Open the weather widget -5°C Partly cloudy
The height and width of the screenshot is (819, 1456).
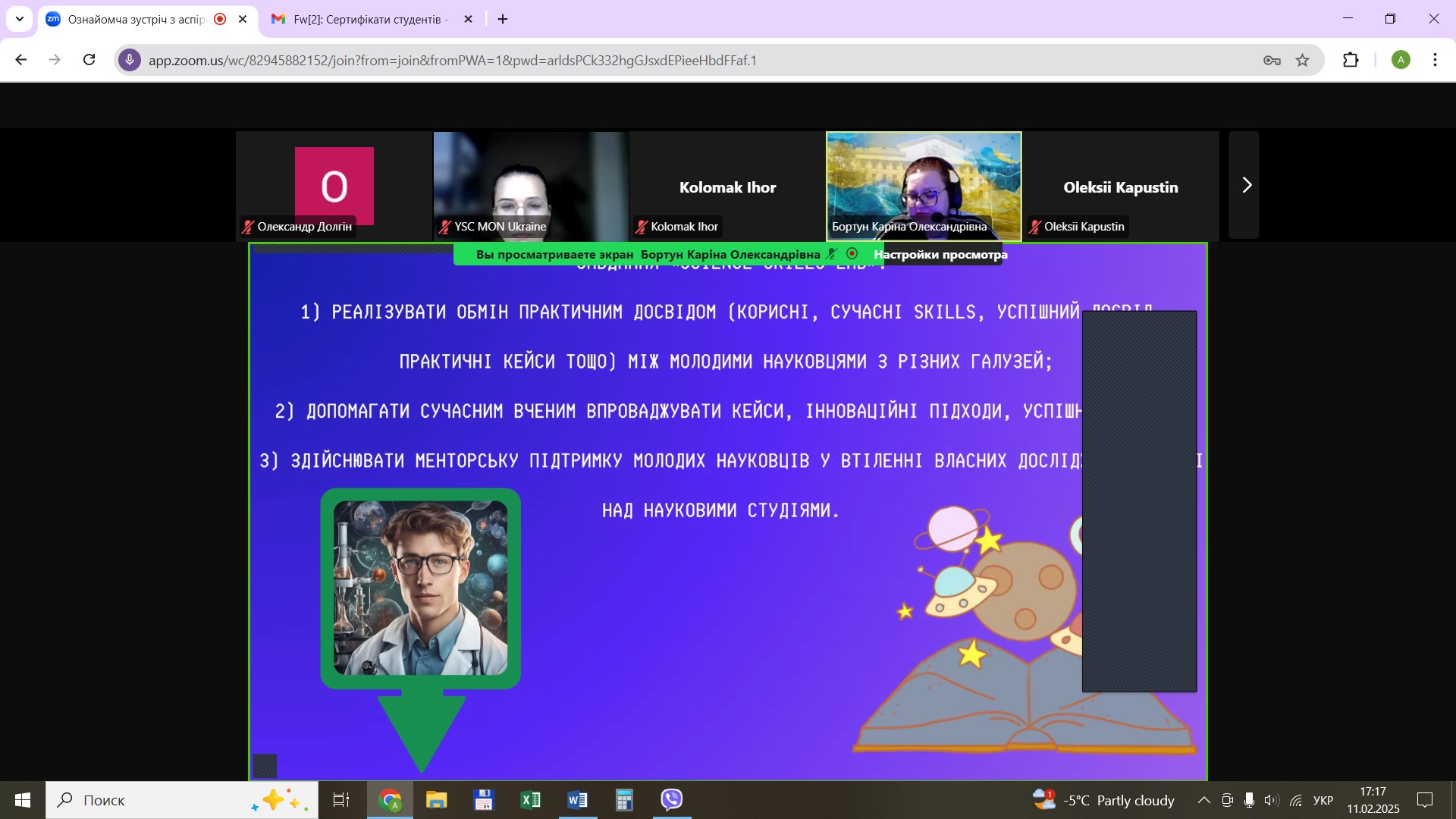(1104, 800)
